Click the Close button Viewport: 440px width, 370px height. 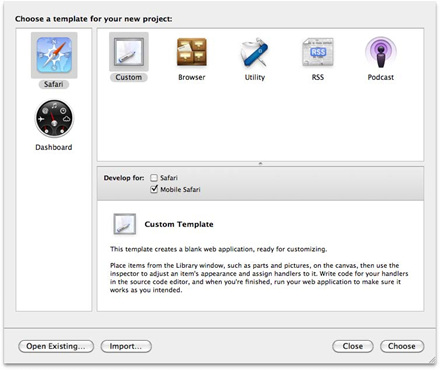pos(353,346)
